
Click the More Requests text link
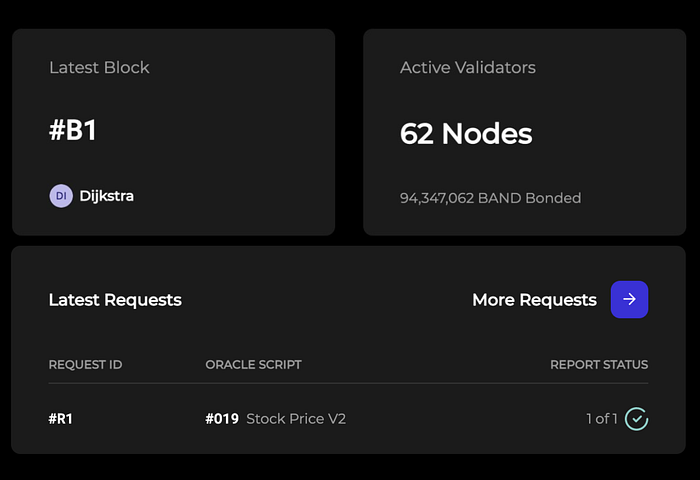coord(534,300)
